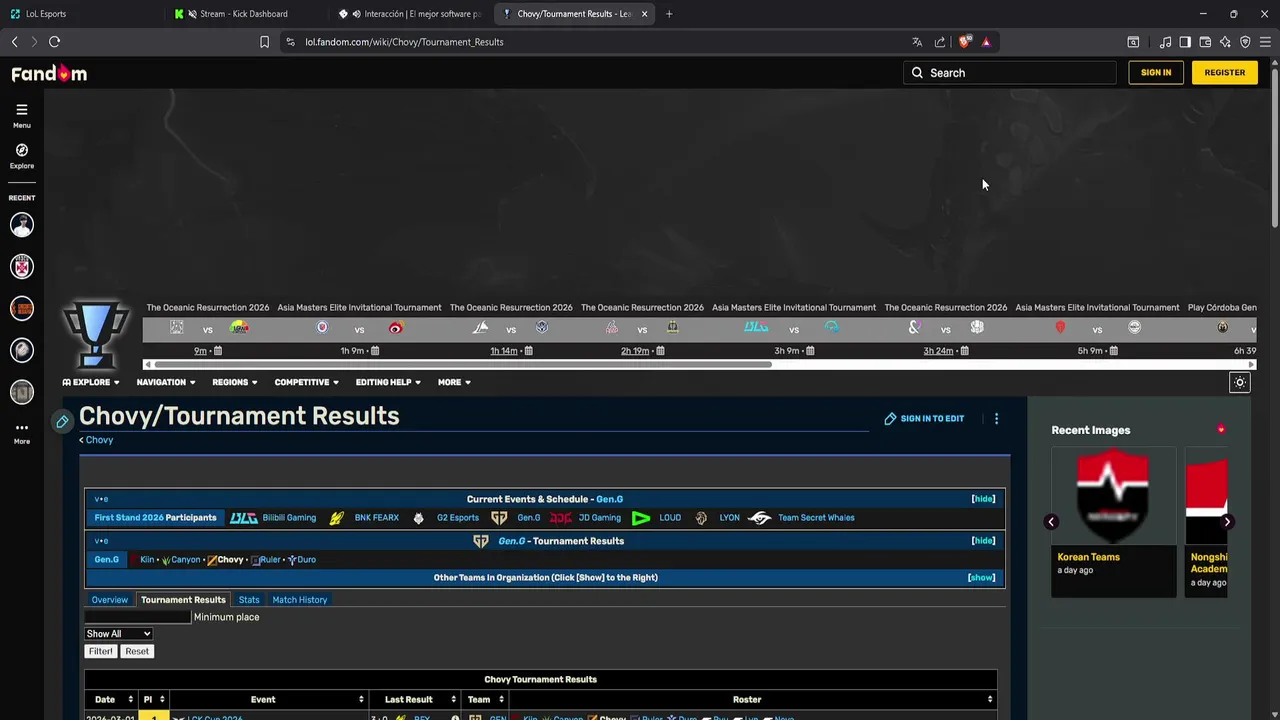Open the Explore compass icon in sidebar
Screen dimensions: 1280x720
pos(22,150)
